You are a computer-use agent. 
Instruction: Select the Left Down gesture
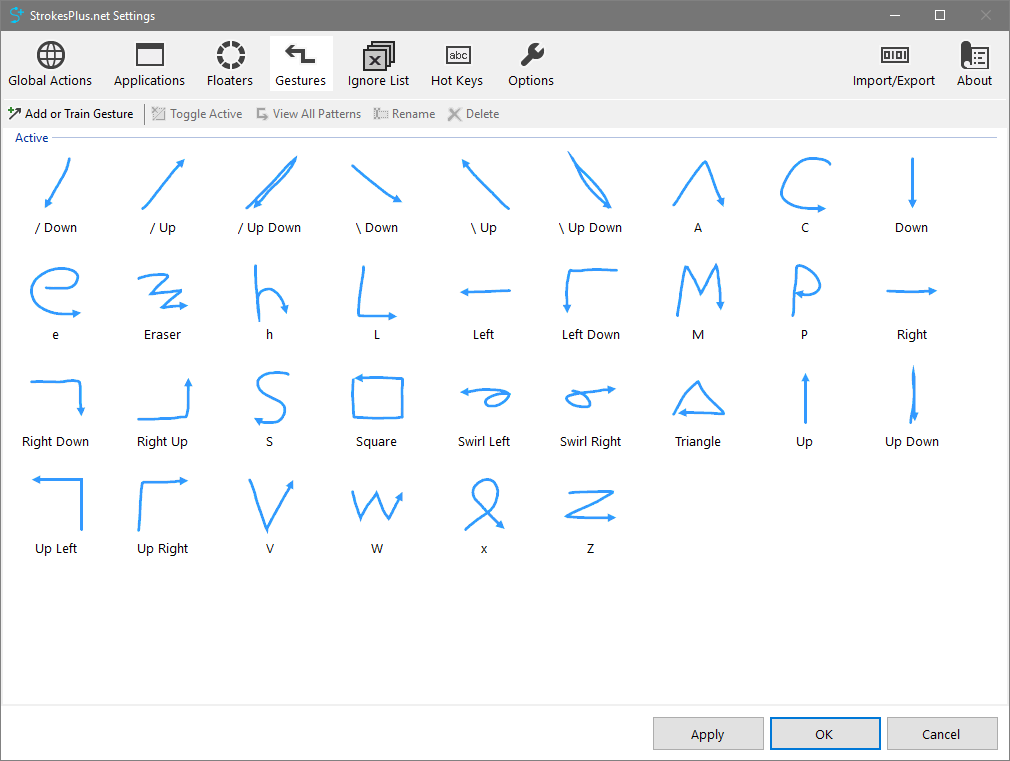pyautogui.click(x=591, y=302)
